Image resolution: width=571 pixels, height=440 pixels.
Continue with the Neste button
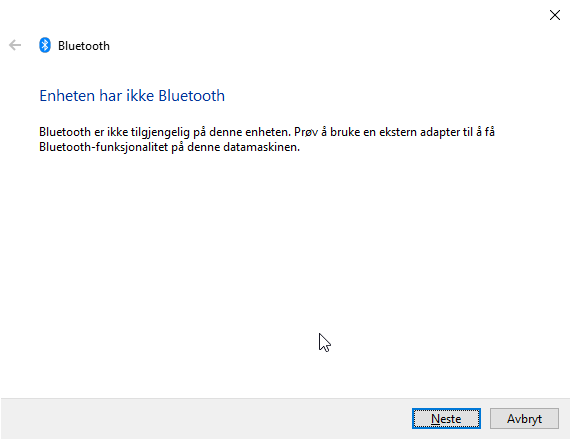coord(446,419)
